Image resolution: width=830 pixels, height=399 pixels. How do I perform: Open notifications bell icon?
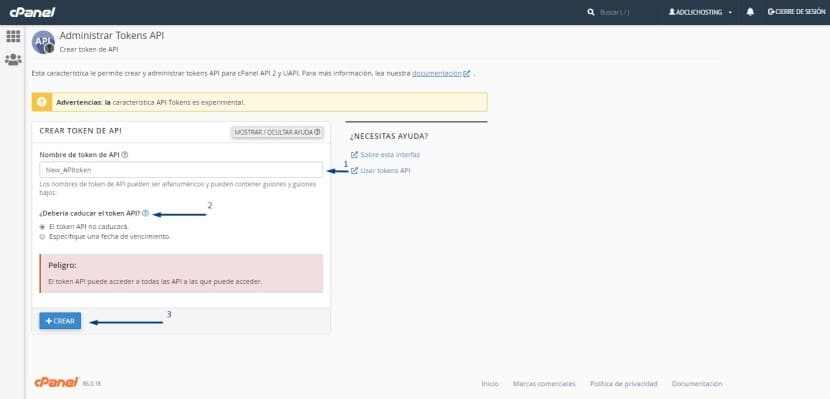pyautogui.click(x=750, y=12)
